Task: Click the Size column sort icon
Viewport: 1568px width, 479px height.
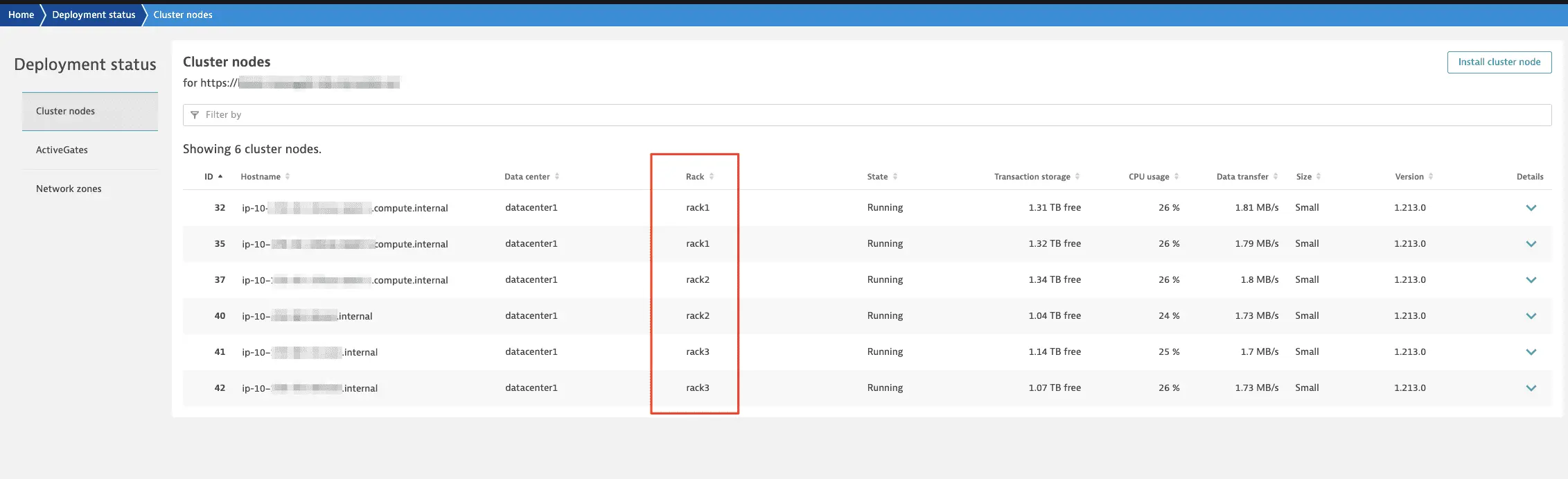Action: click(x=1319, y=177)
